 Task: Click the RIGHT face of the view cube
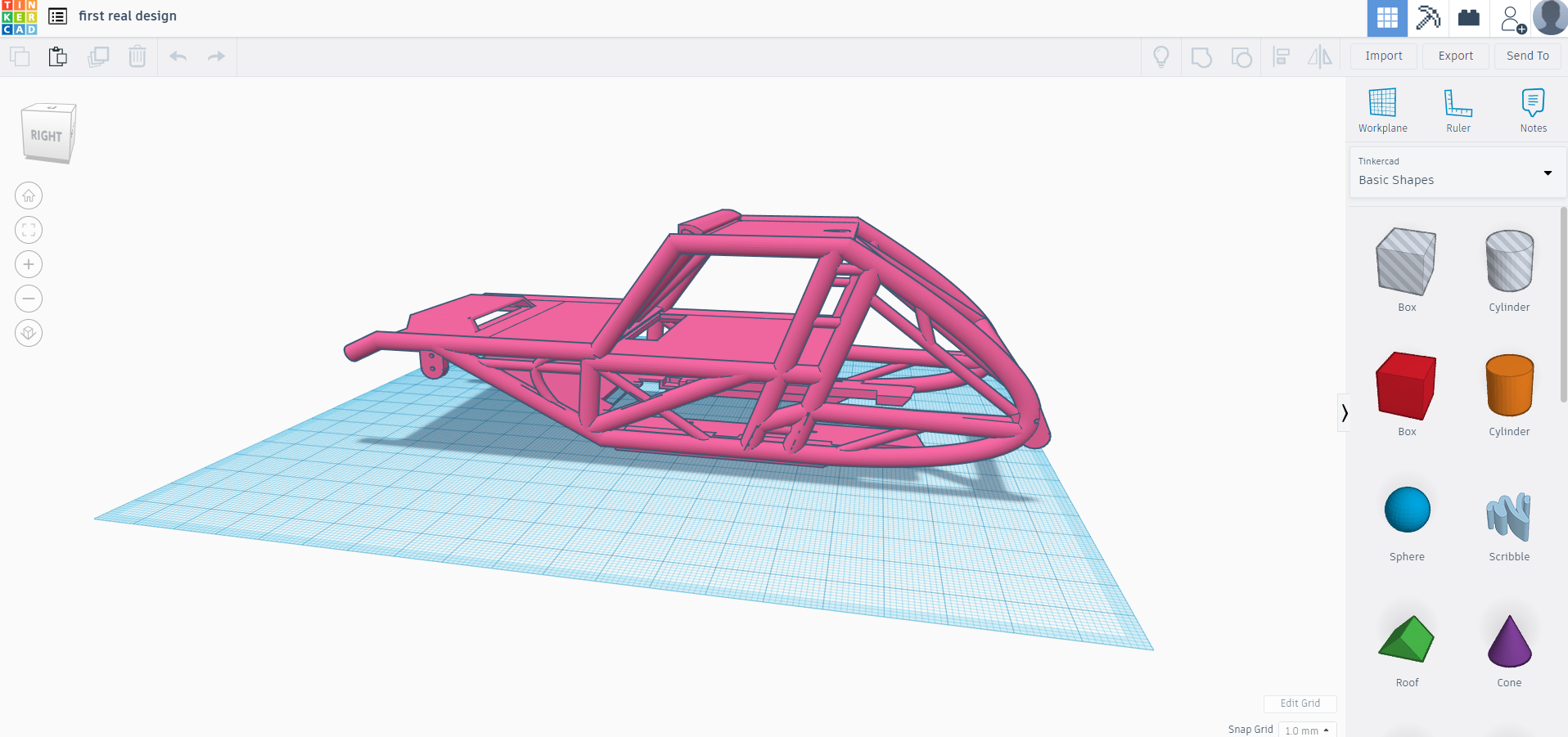(46, 136)
